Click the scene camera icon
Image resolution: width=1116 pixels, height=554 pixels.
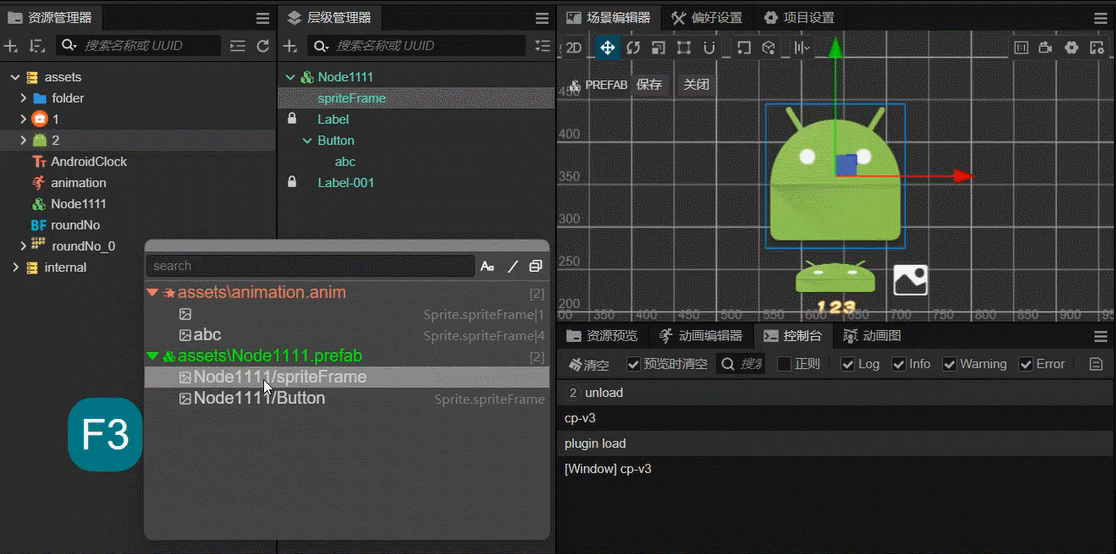pos(1046,48)
